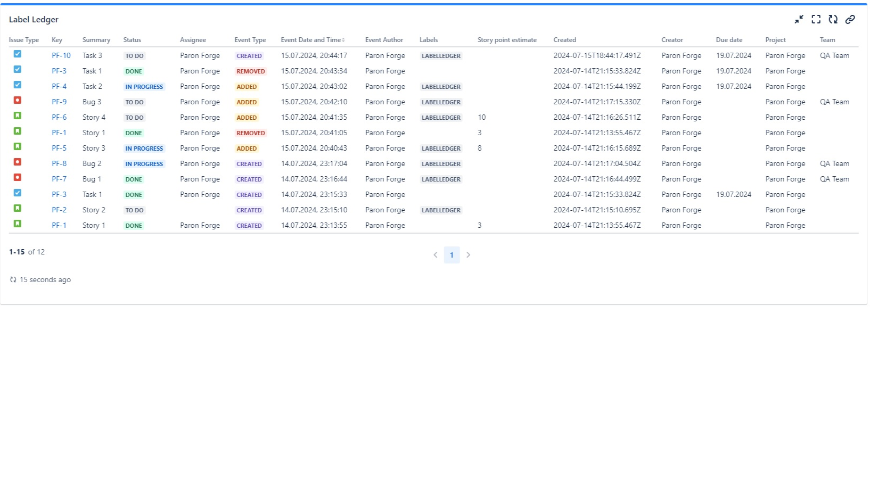Click the copy link chain icon
The image size is (870, 495).
[850, 19]
